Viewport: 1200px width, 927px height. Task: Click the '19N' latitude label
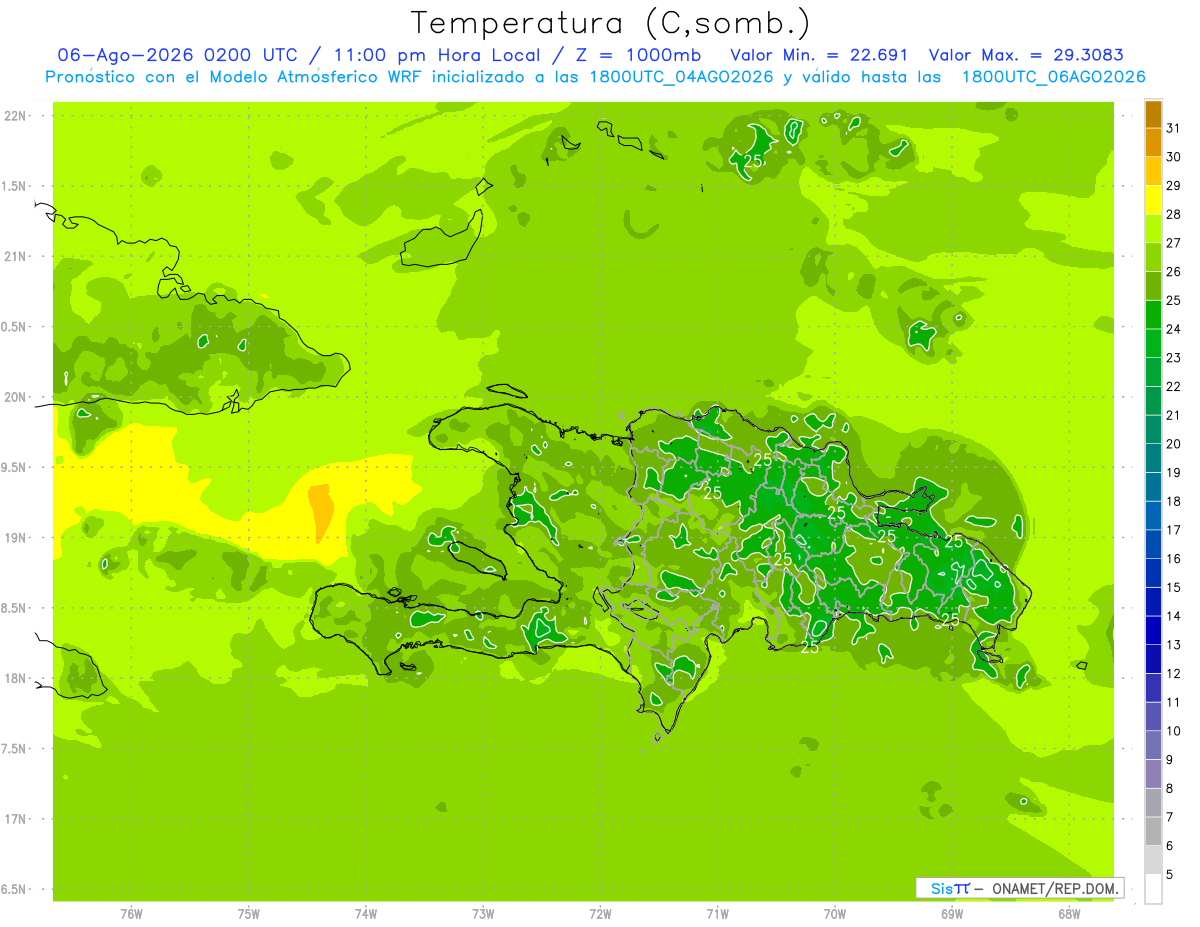coord(15,538)
